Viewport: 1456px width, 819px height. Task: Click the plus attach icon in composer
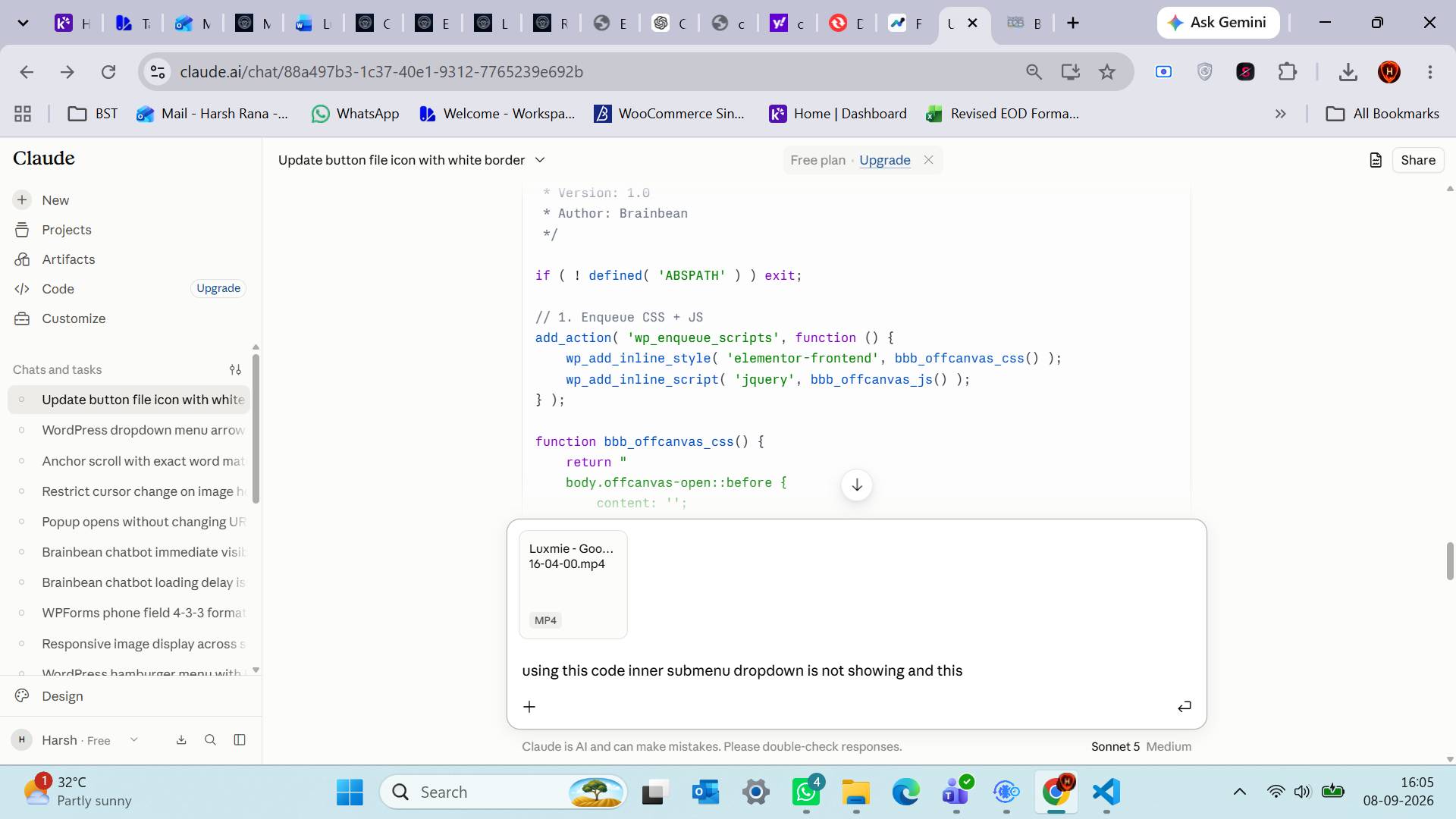tap(529, 707)
